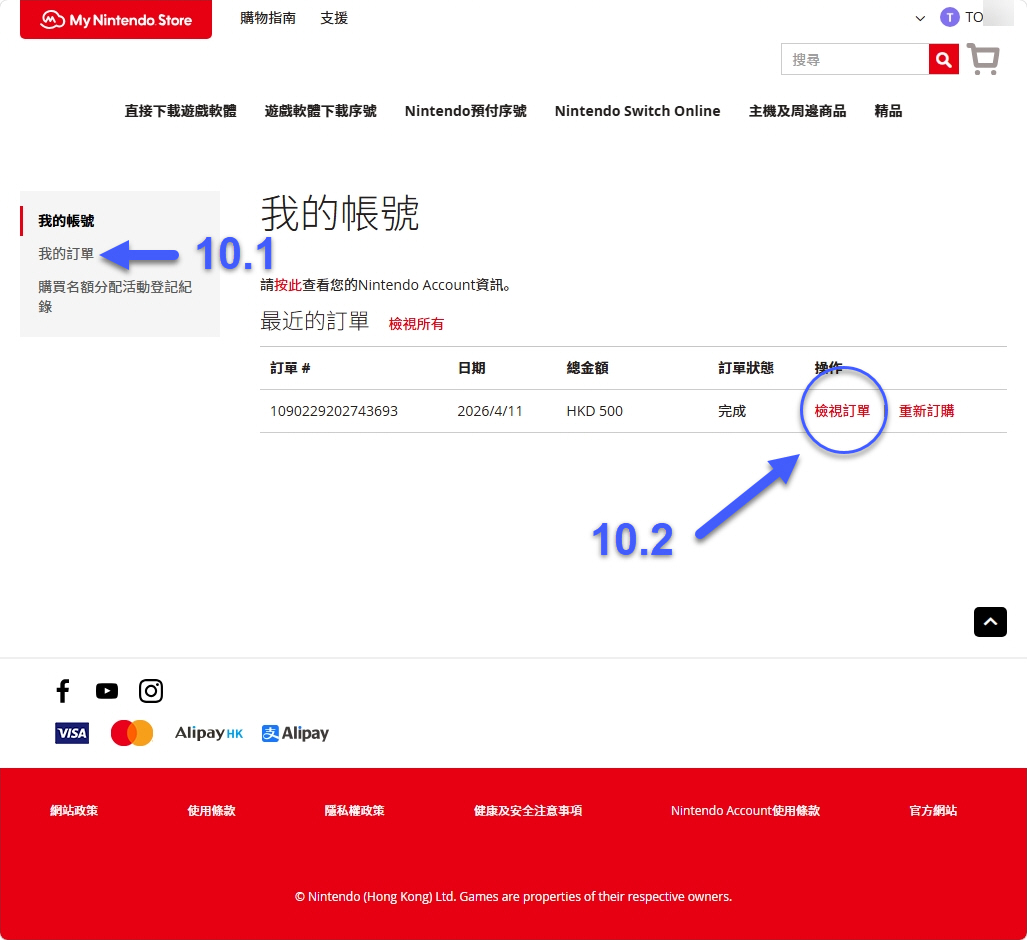
Task: Visit Nintendo's Facebook page icon
Action: pos(63,691)
